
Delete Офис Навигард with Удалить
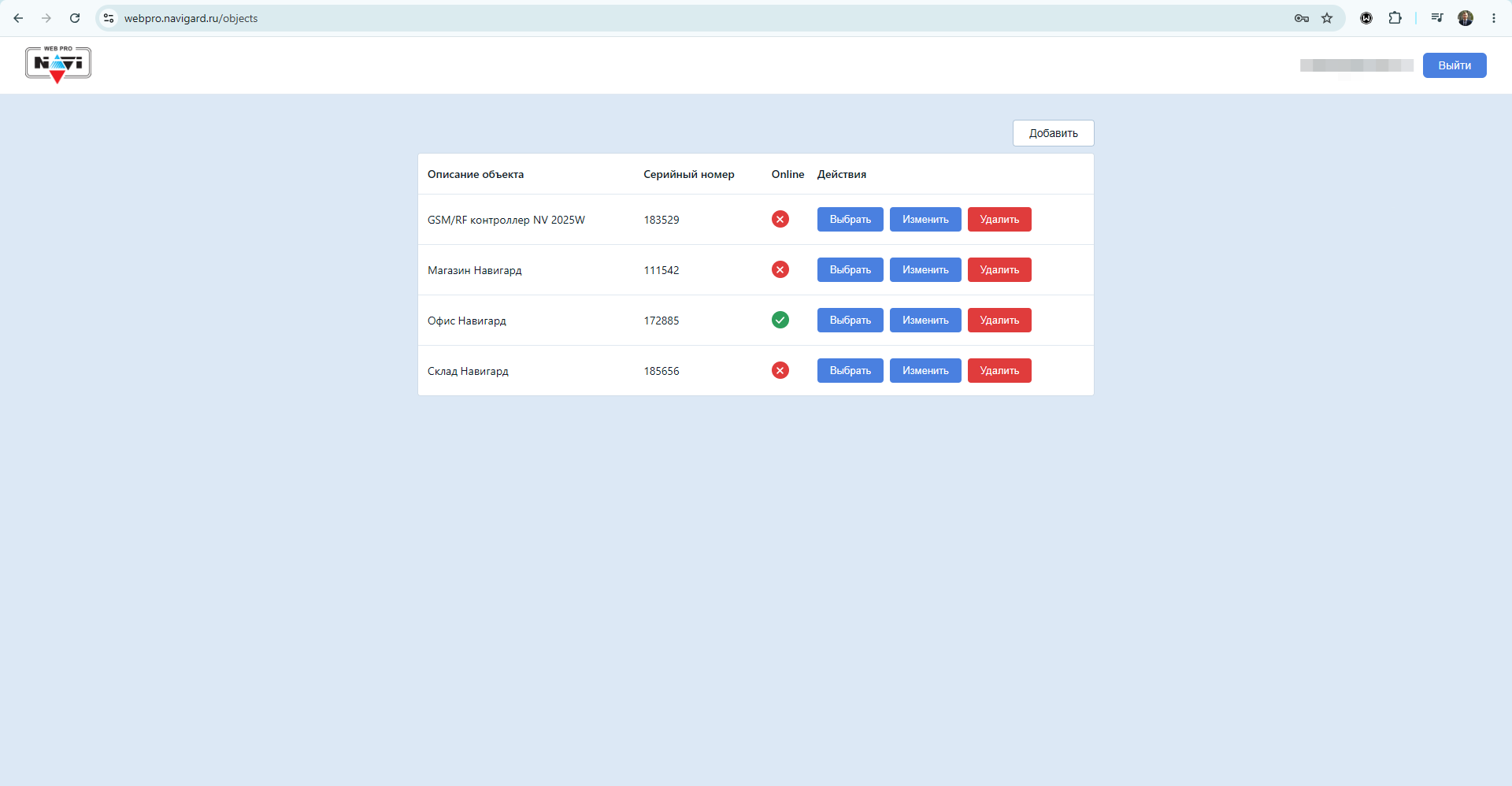[x=999, y=321]
